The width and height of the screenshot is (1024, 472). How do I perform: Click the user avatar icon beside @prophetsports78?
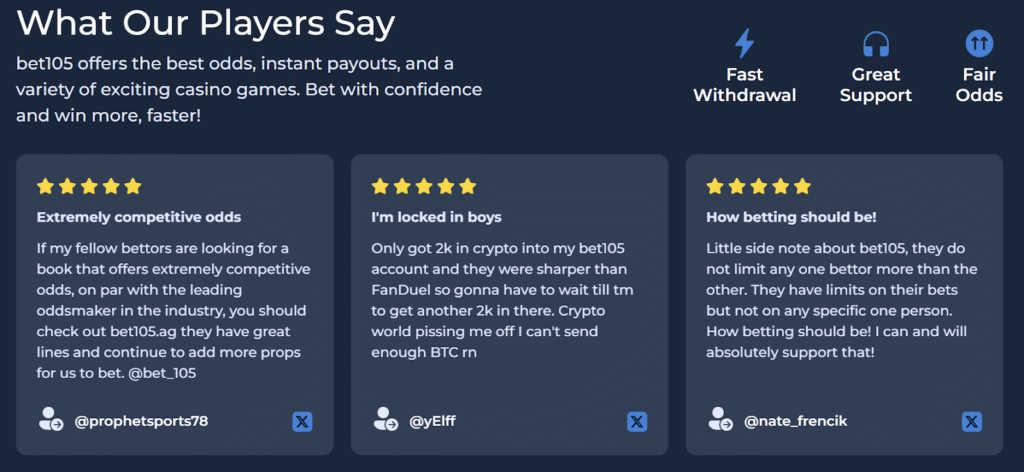[x=51, y=420]
